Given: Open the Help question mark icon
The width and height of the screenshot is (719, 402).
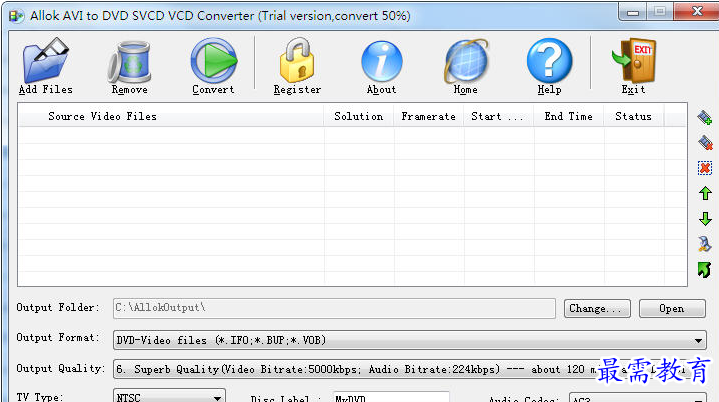Looking at the screenshot, I should (549, 61).
